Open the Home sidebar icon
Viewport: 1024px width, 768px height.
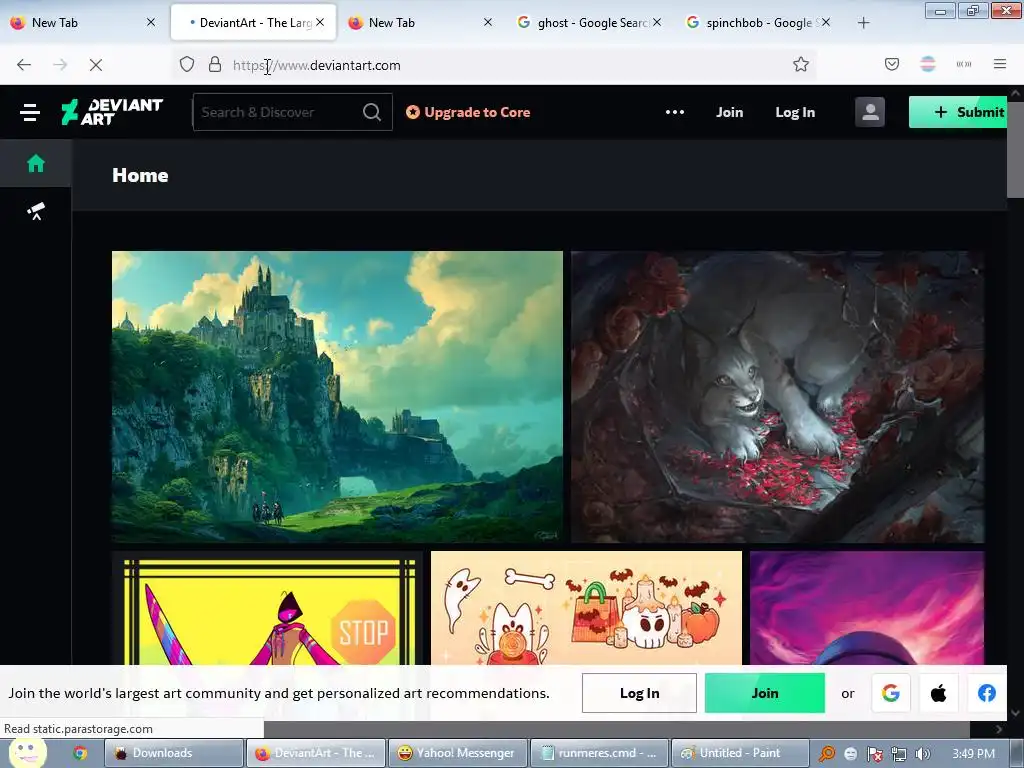click(36, 163)
